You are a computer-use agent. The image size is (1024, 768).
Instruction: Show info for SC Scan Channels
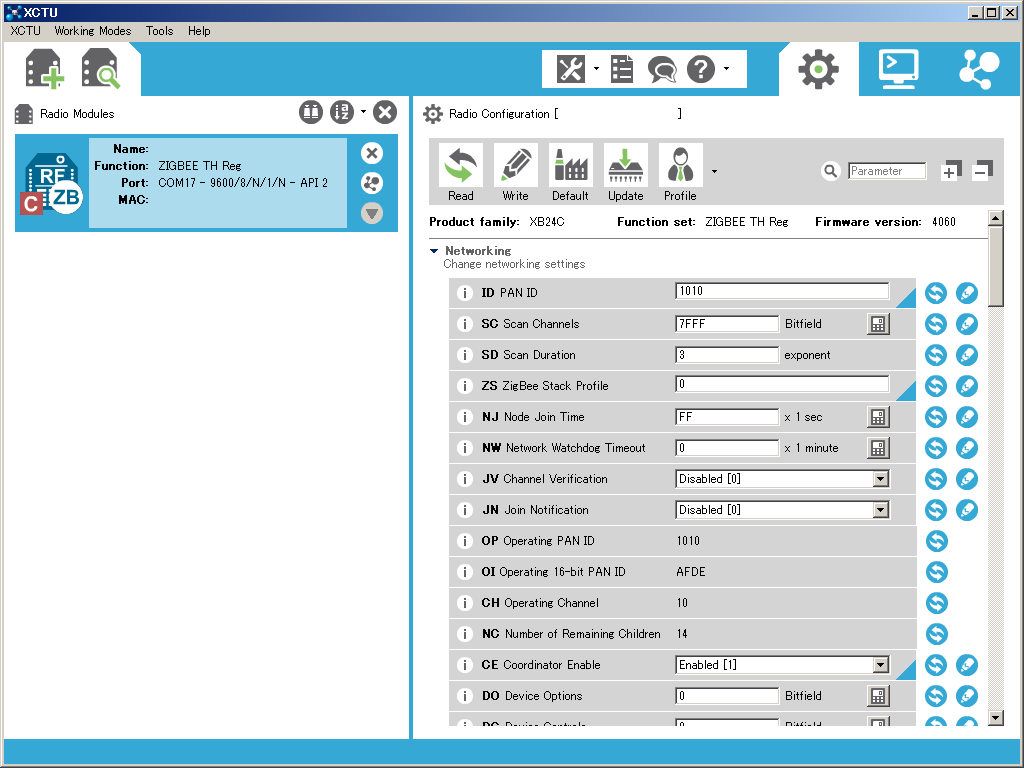tap(464, 324)
